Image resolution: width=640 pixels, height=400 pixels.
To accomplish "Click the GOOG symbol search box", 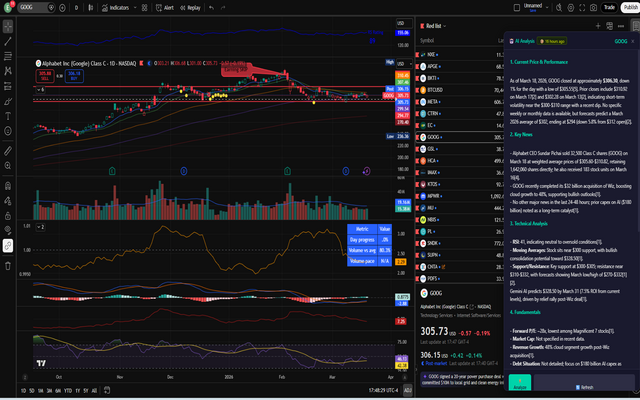I will pos(36,7).
